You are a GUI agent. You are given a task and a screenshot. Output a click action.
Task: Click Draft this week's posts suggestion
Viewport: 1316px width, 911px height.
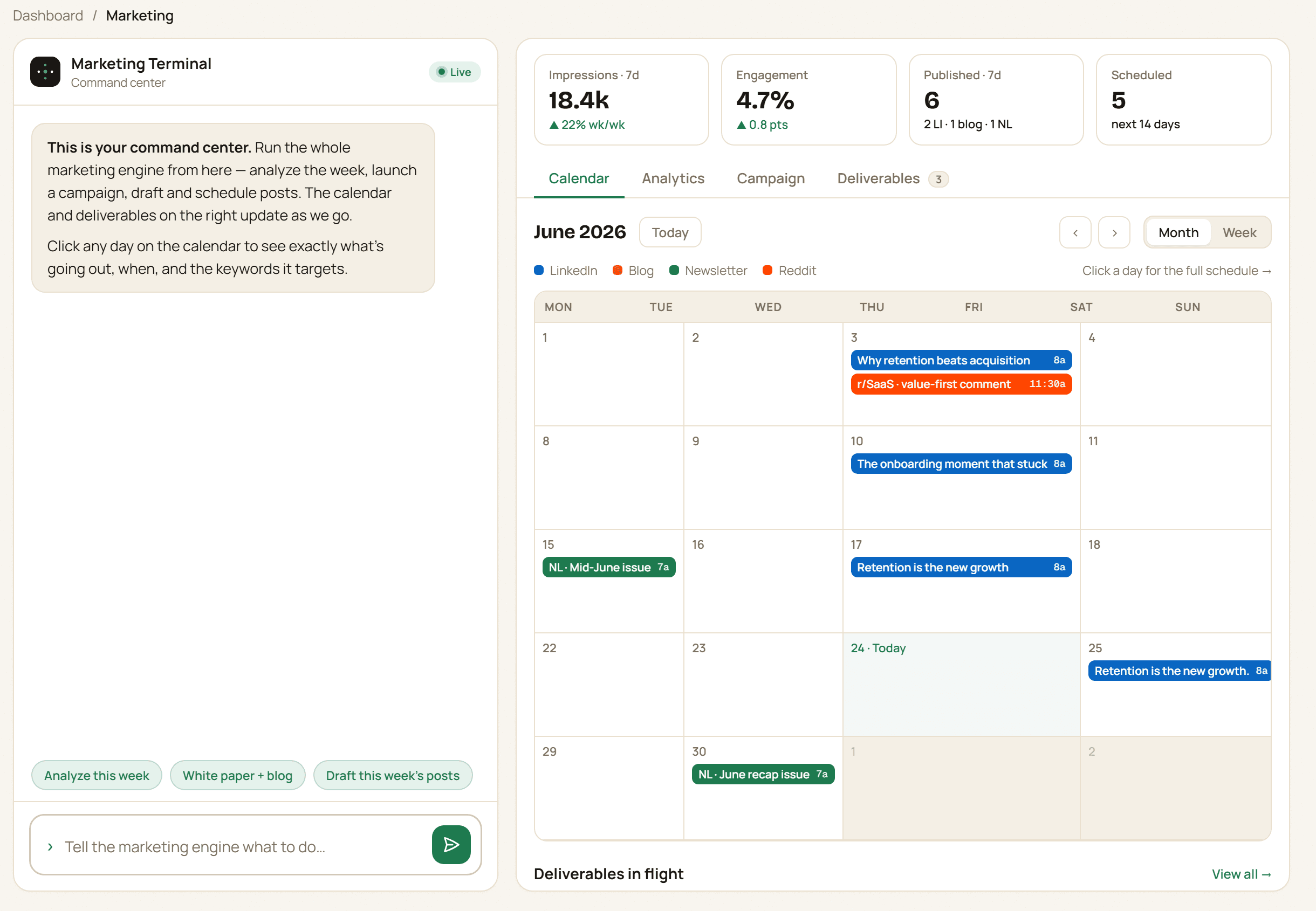(393, 775)
